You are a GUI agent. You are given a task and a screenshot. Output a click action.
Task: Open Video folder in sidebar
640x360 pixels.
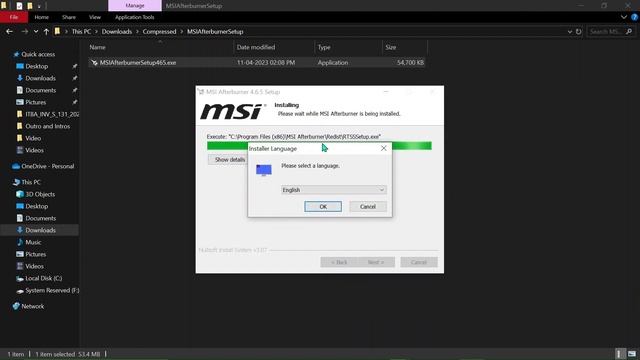(x=33, y=138)
